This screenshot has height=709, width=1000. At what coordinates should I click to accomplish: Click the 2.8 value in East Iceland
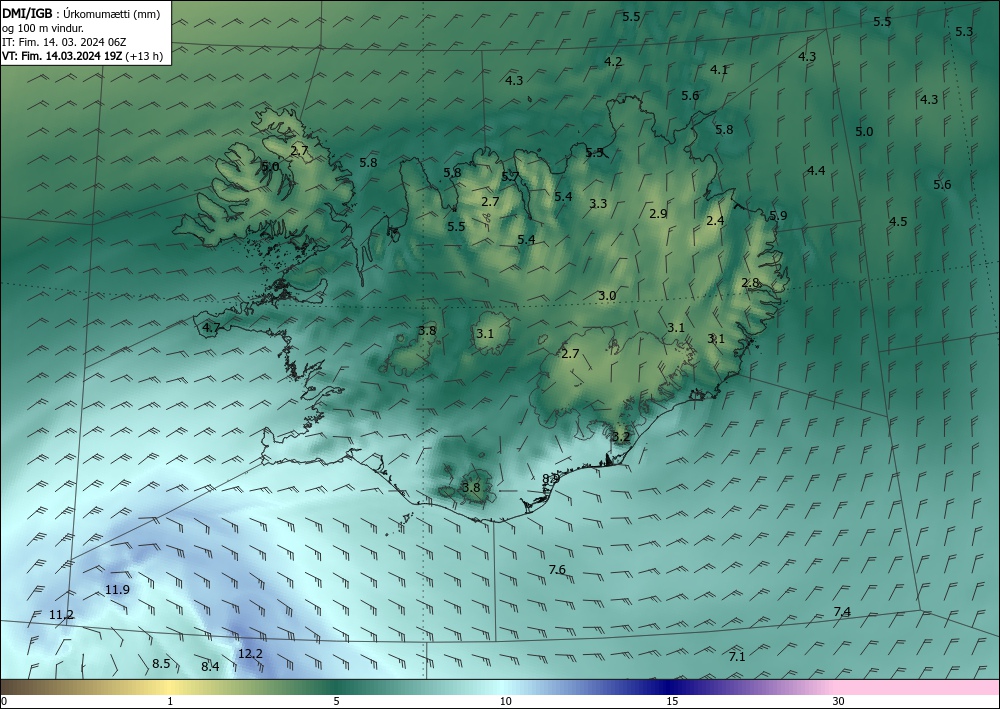click(751, 282)
